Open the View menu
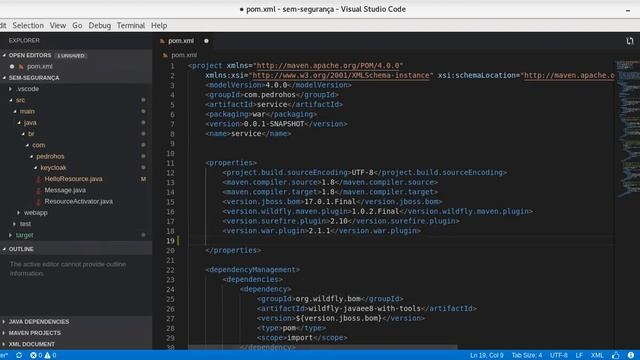 click(x=58, y=25)
